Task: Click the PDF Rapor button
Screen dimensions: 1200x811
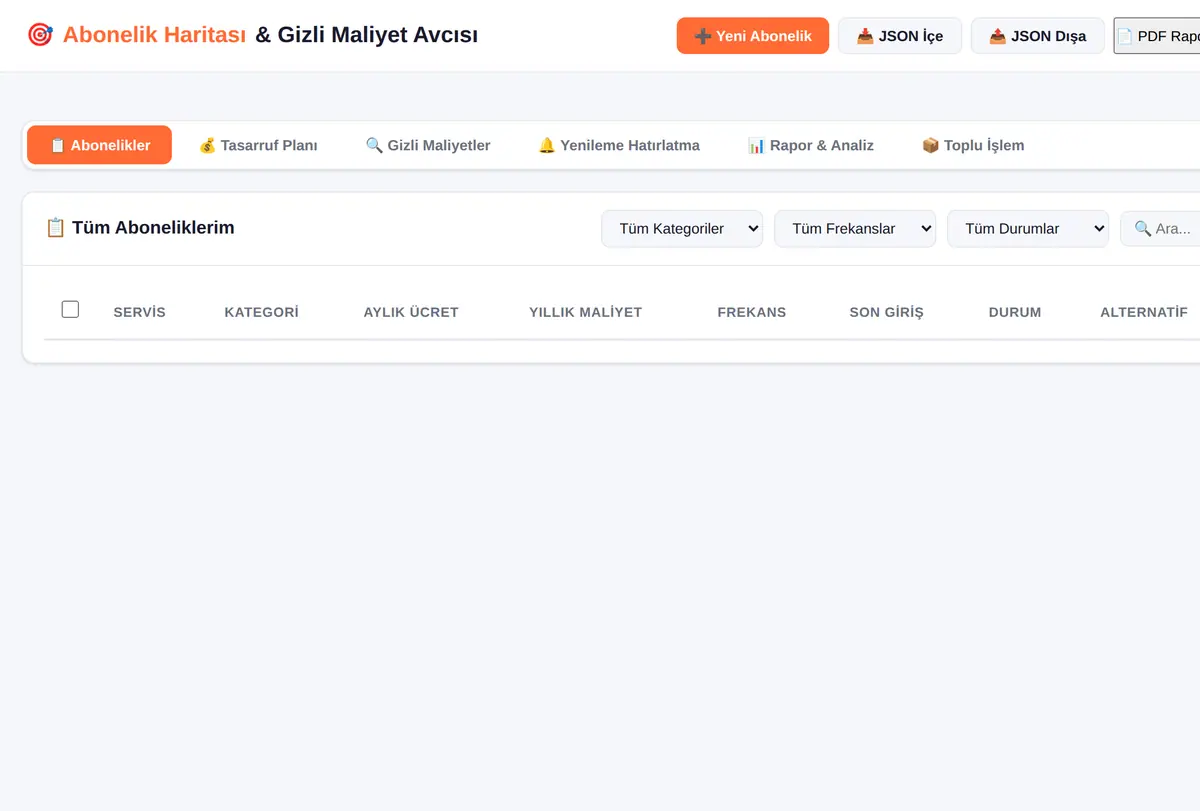Action: pos(1157,36)
